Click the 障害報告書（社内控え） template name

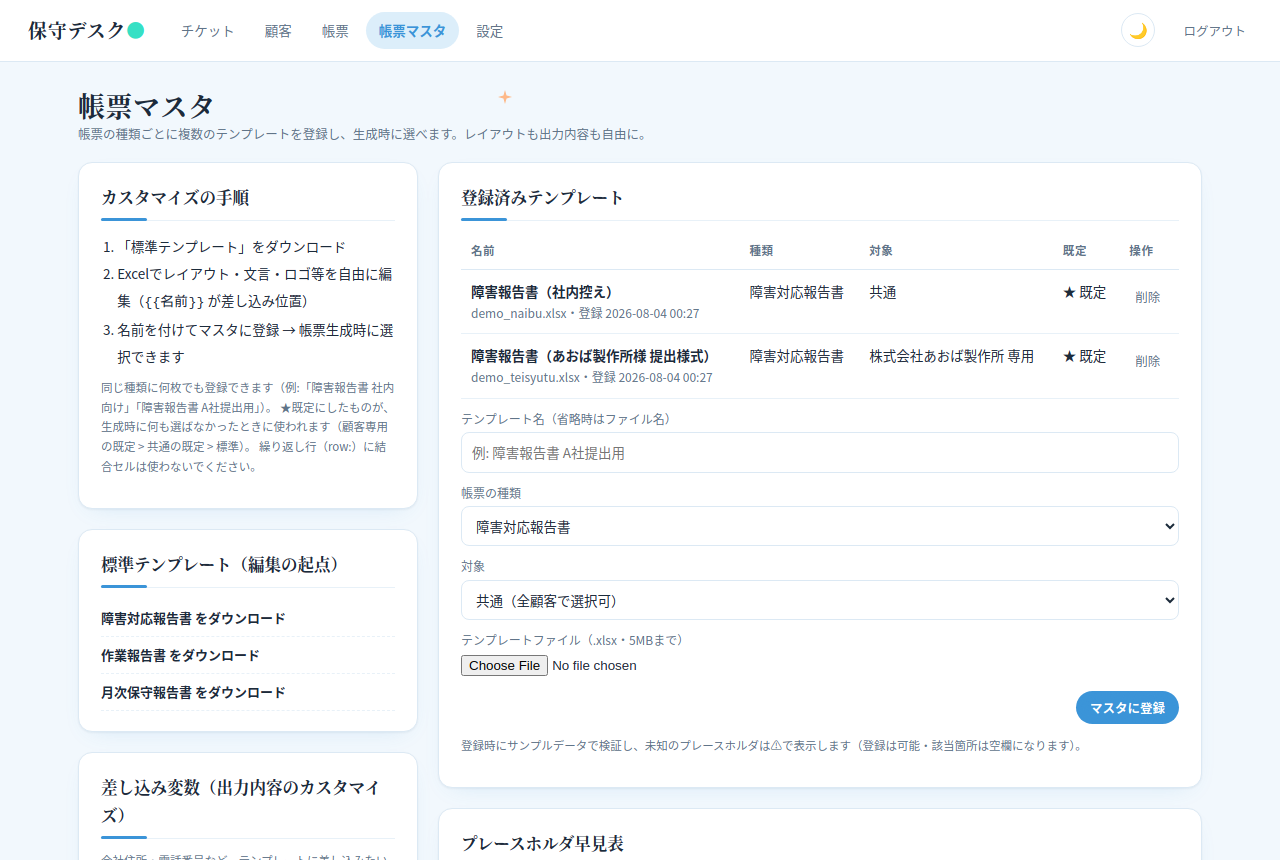click(x=541, y=292)
